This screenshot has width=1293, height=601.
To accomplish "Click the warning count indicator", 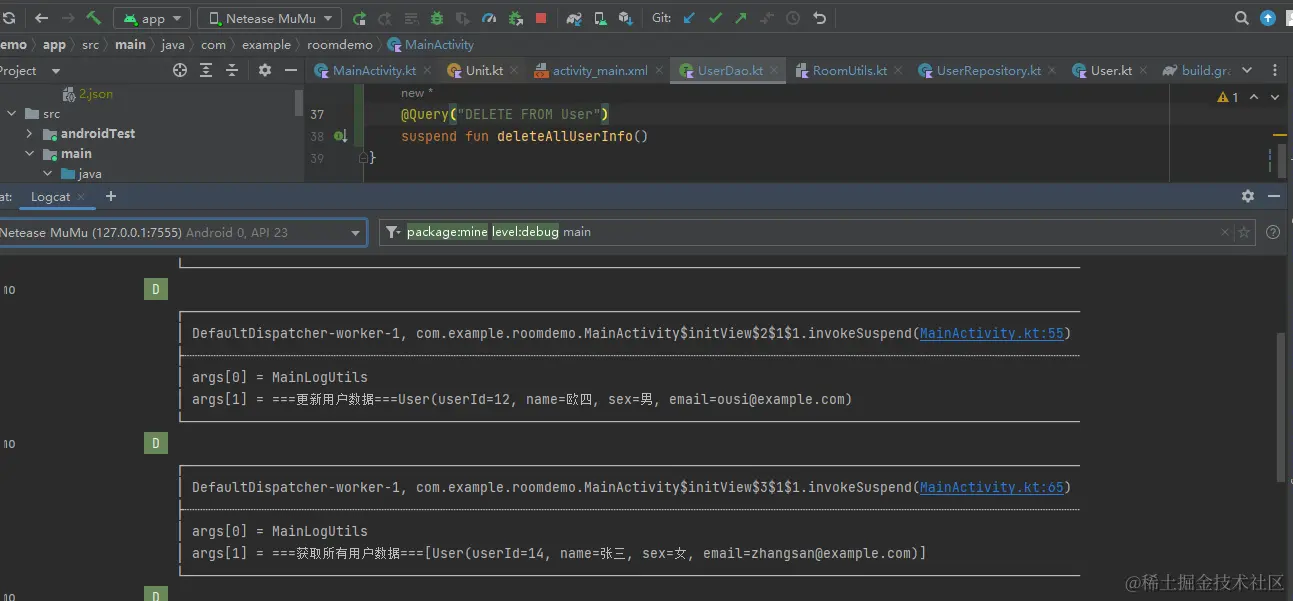I will tap(1227, 97).
